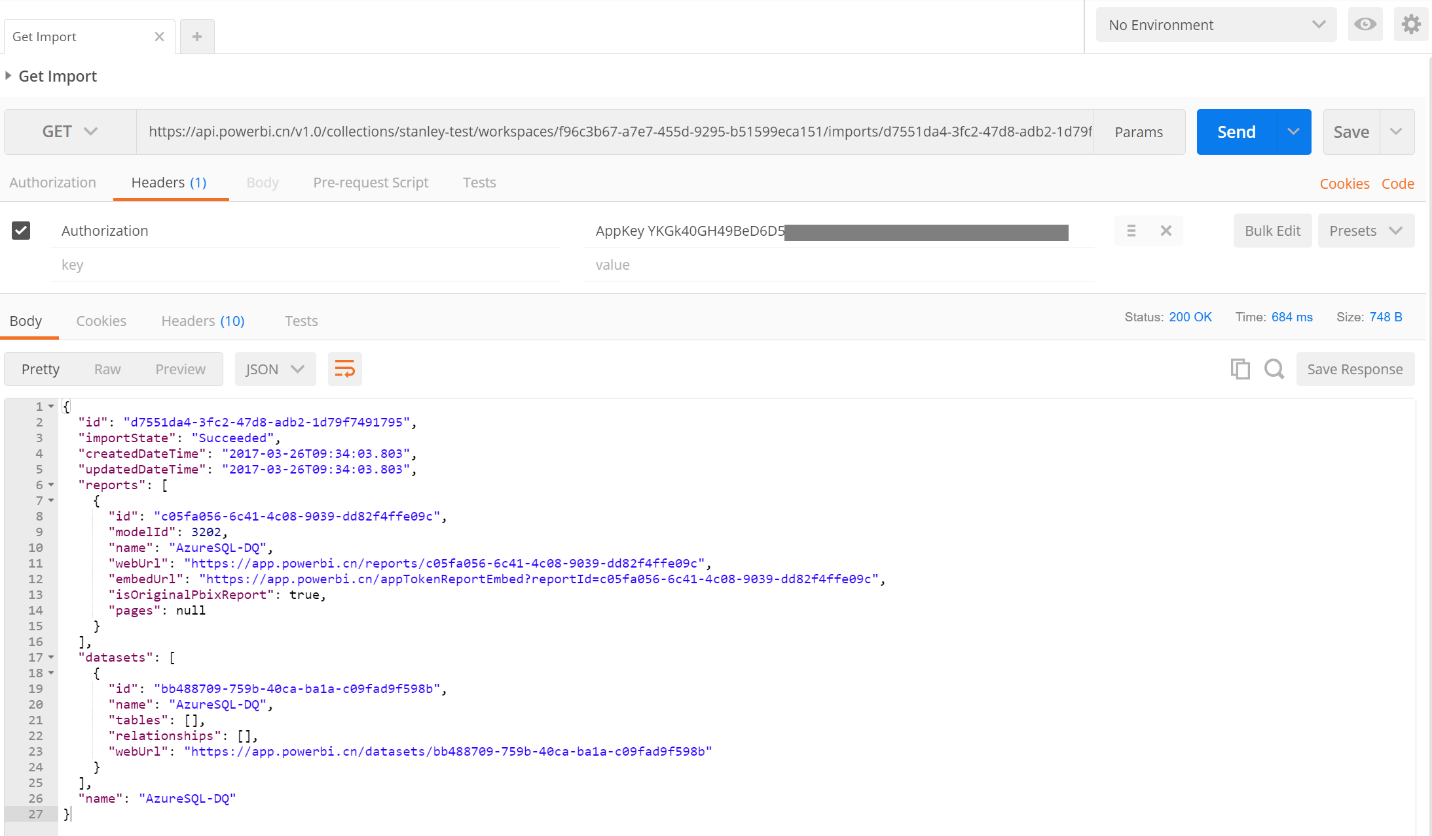Open the settings gear icon
This screenshot has width=1432, height=836.
(x=1411, y=25)
